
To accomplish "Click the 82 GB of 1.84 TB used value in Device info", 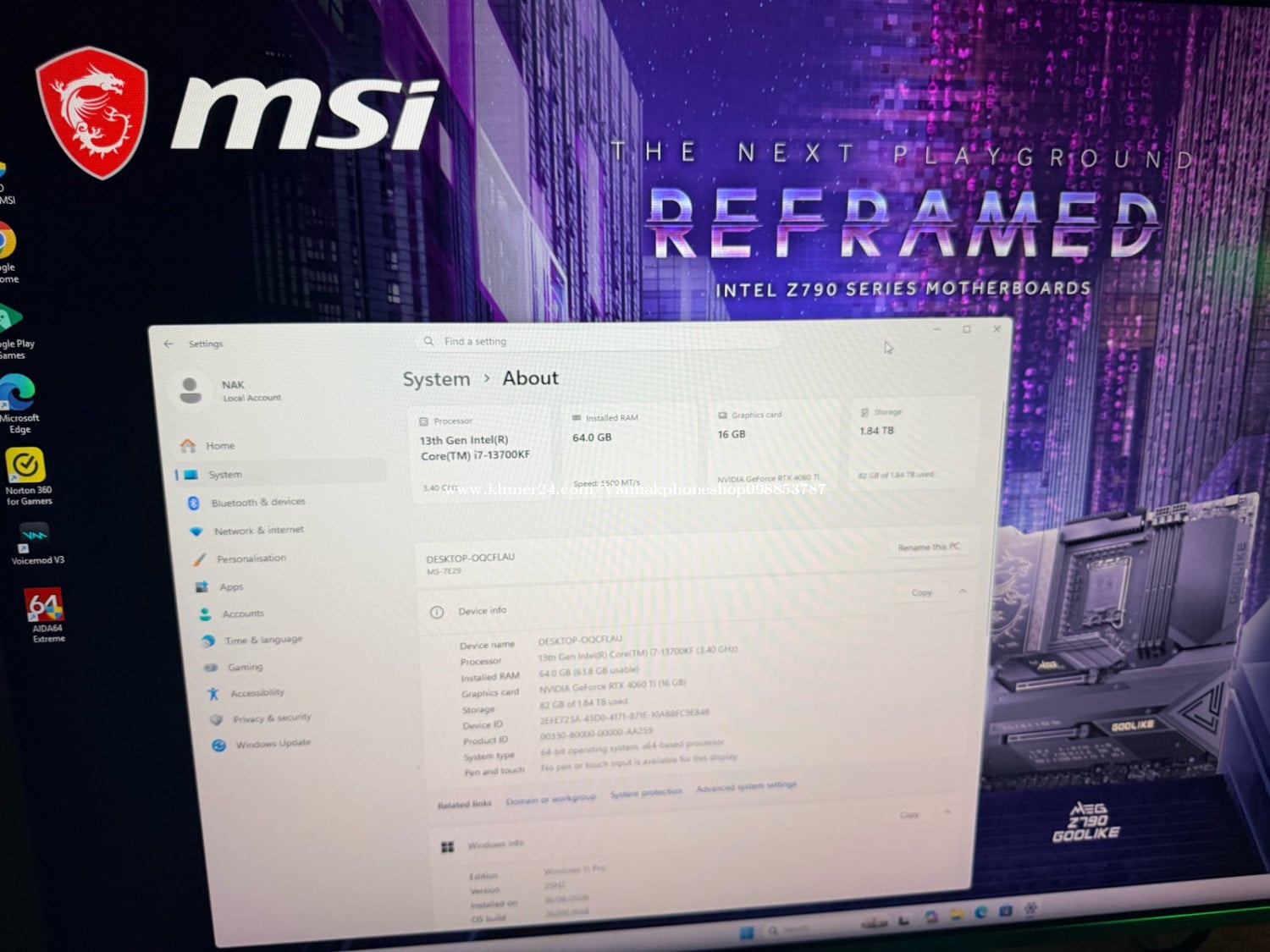I will [x=583, y=702].
